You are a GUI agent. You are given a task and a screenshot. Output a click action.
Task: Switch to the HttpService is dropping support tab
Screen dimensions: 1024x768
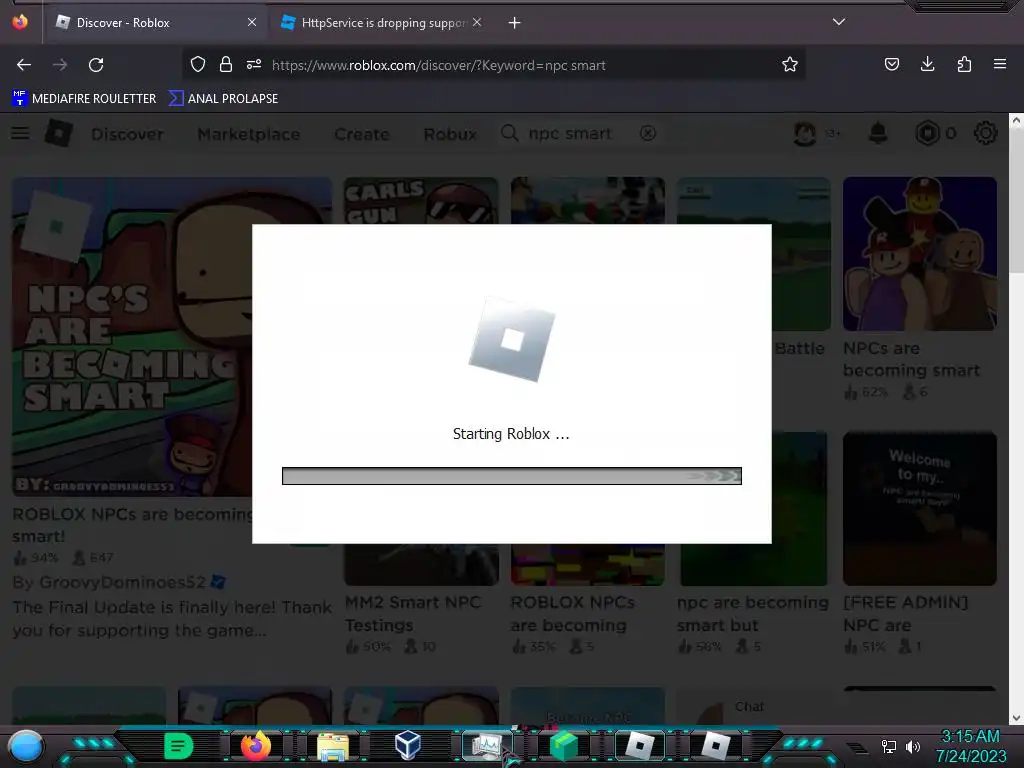(x=383, y=23)
